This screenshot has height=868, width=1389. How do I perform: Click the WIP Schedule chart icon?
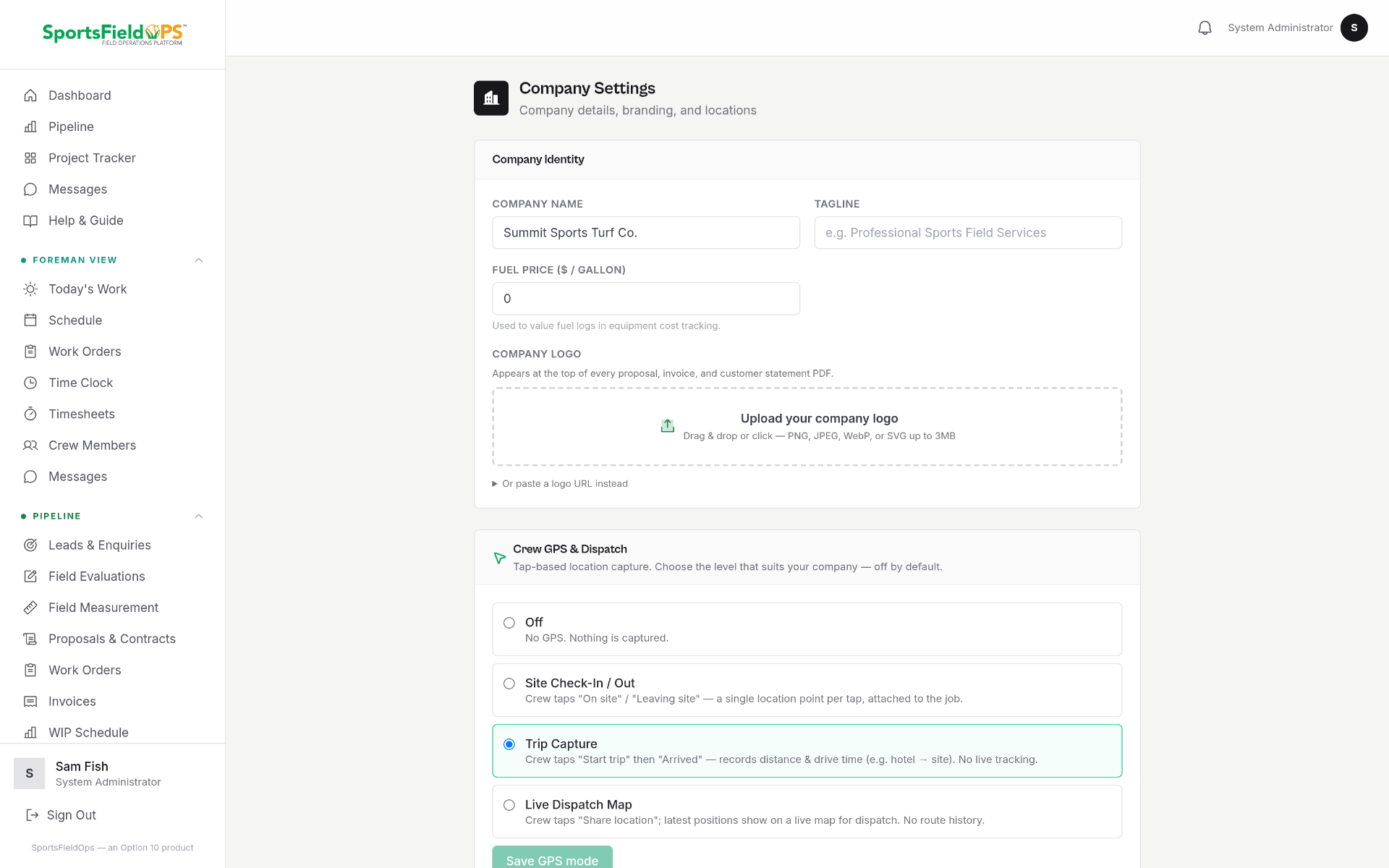click(x=30, y=733)
